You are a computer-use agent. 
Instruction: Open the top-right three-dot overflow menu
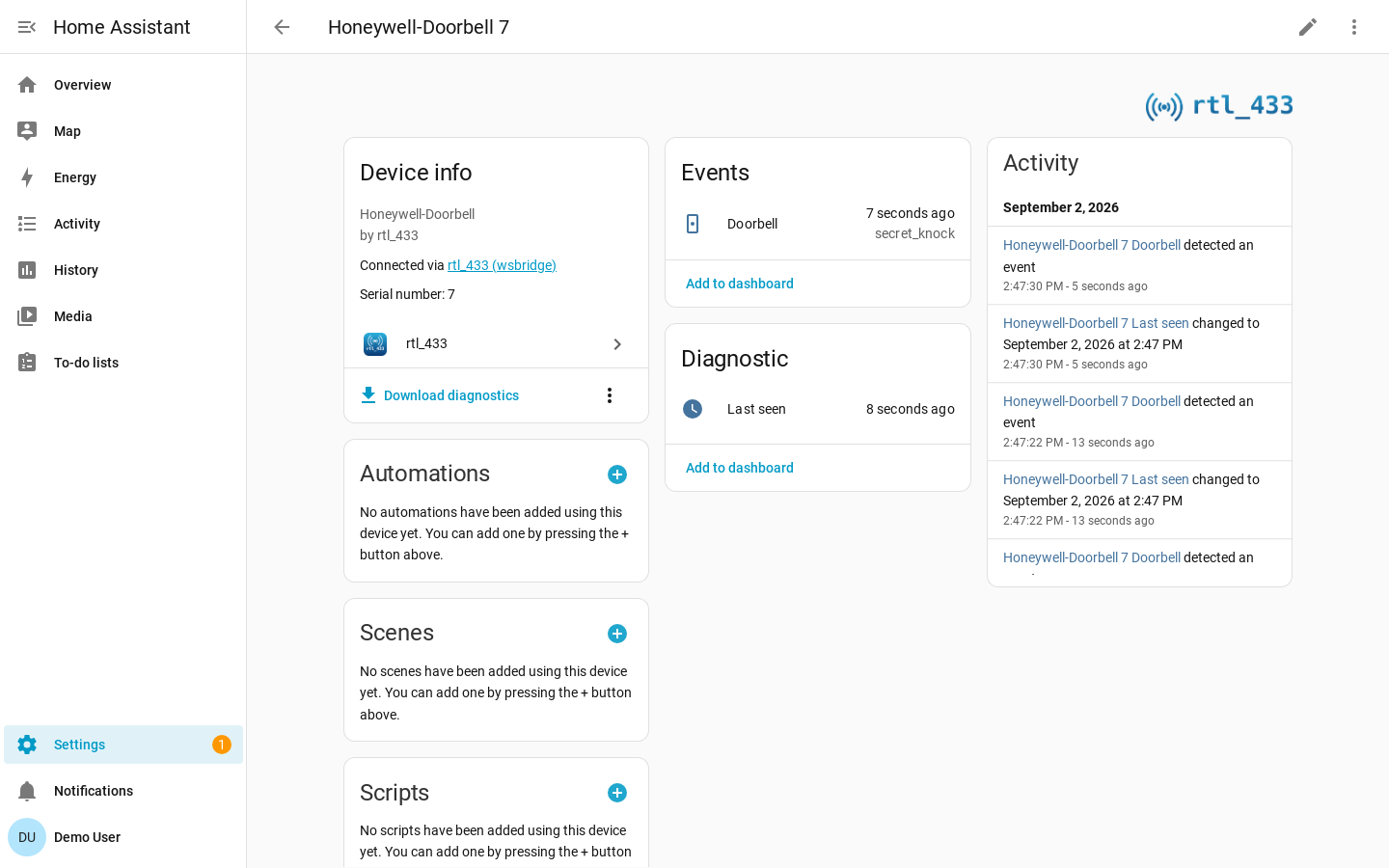pos(1354,27)
